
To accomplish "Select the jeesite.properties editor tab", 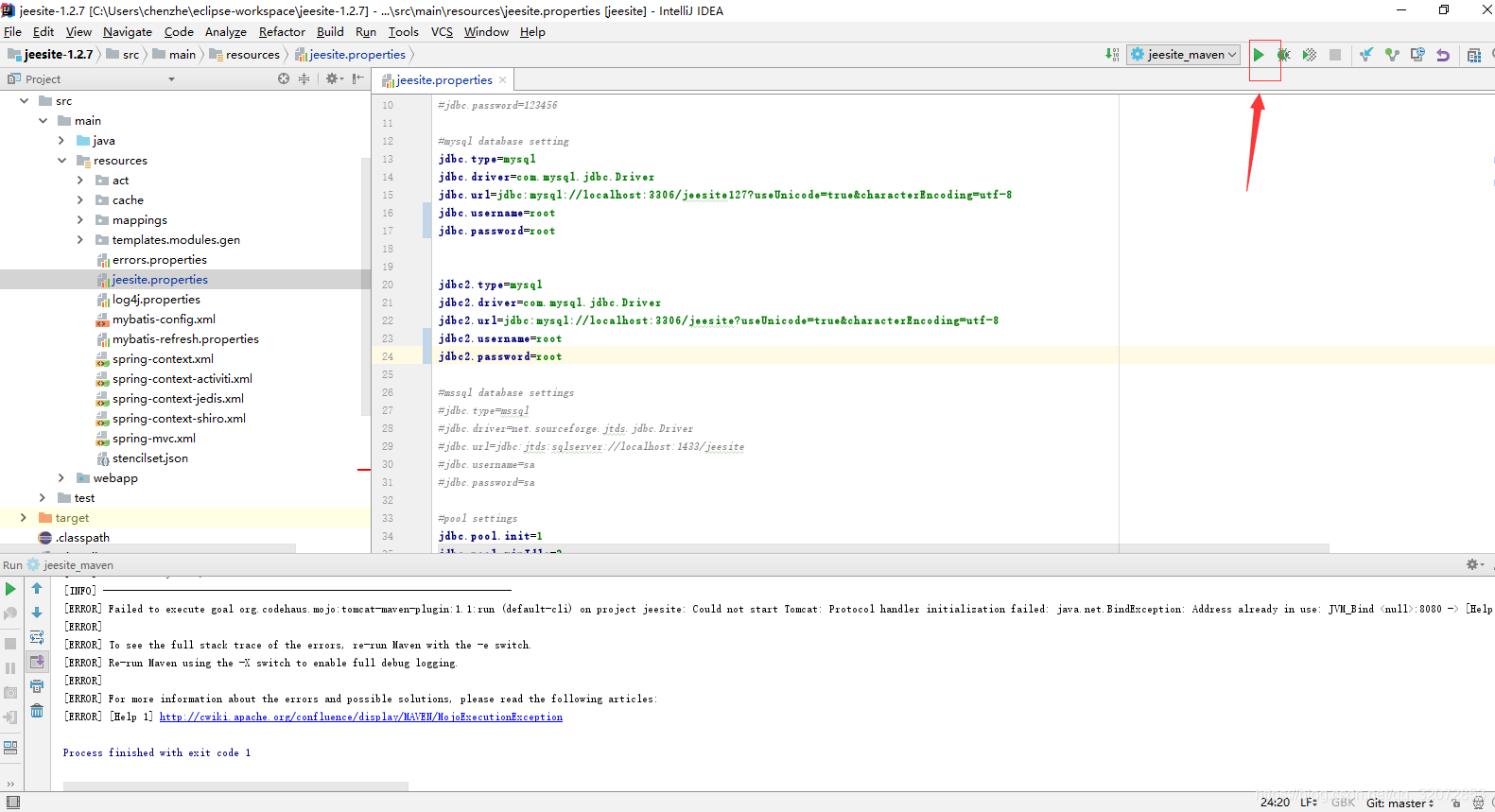I will 444,80.
